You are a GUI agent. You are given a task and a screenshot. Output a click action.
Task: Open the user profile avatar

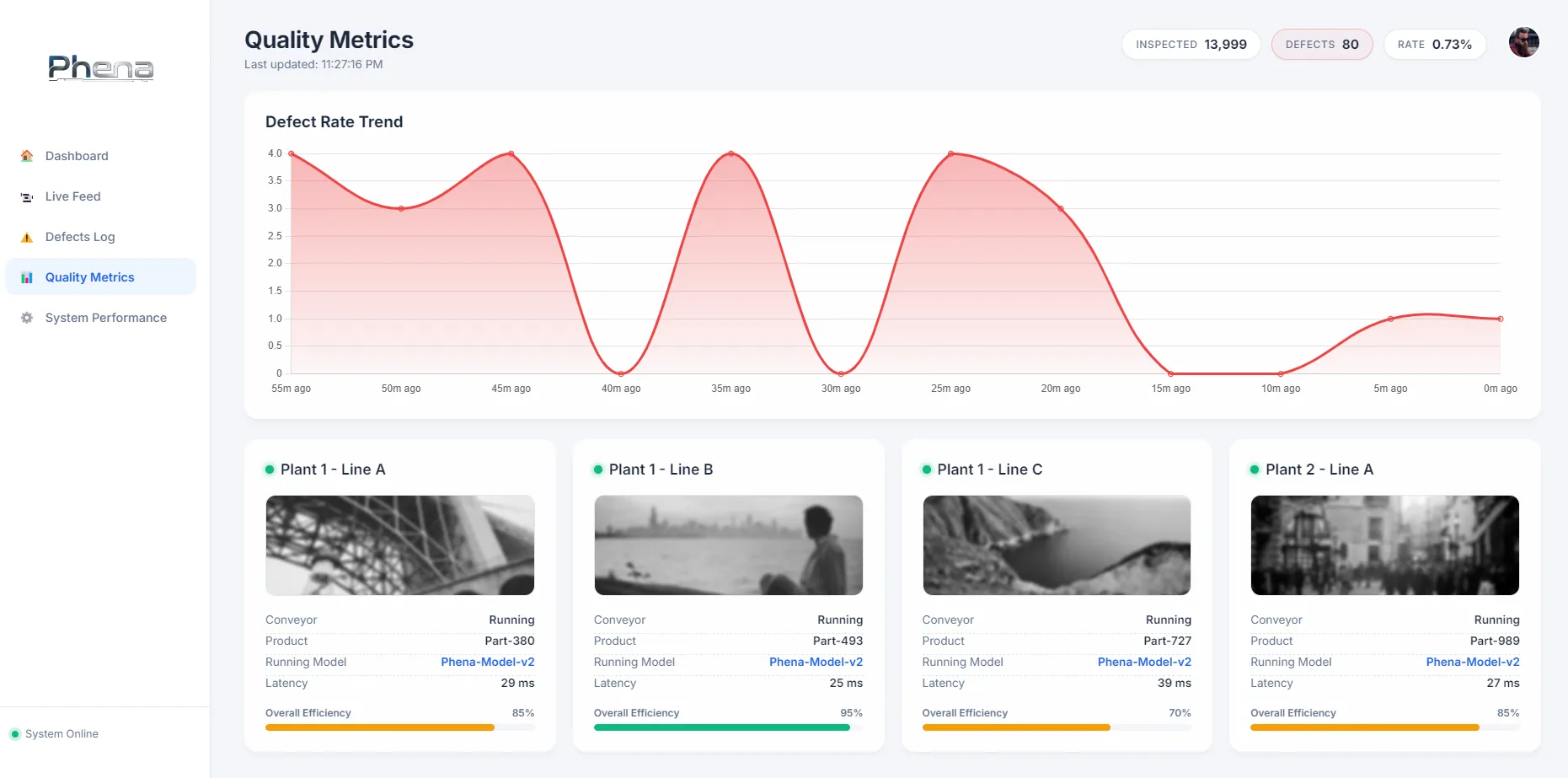point(1524,42)
